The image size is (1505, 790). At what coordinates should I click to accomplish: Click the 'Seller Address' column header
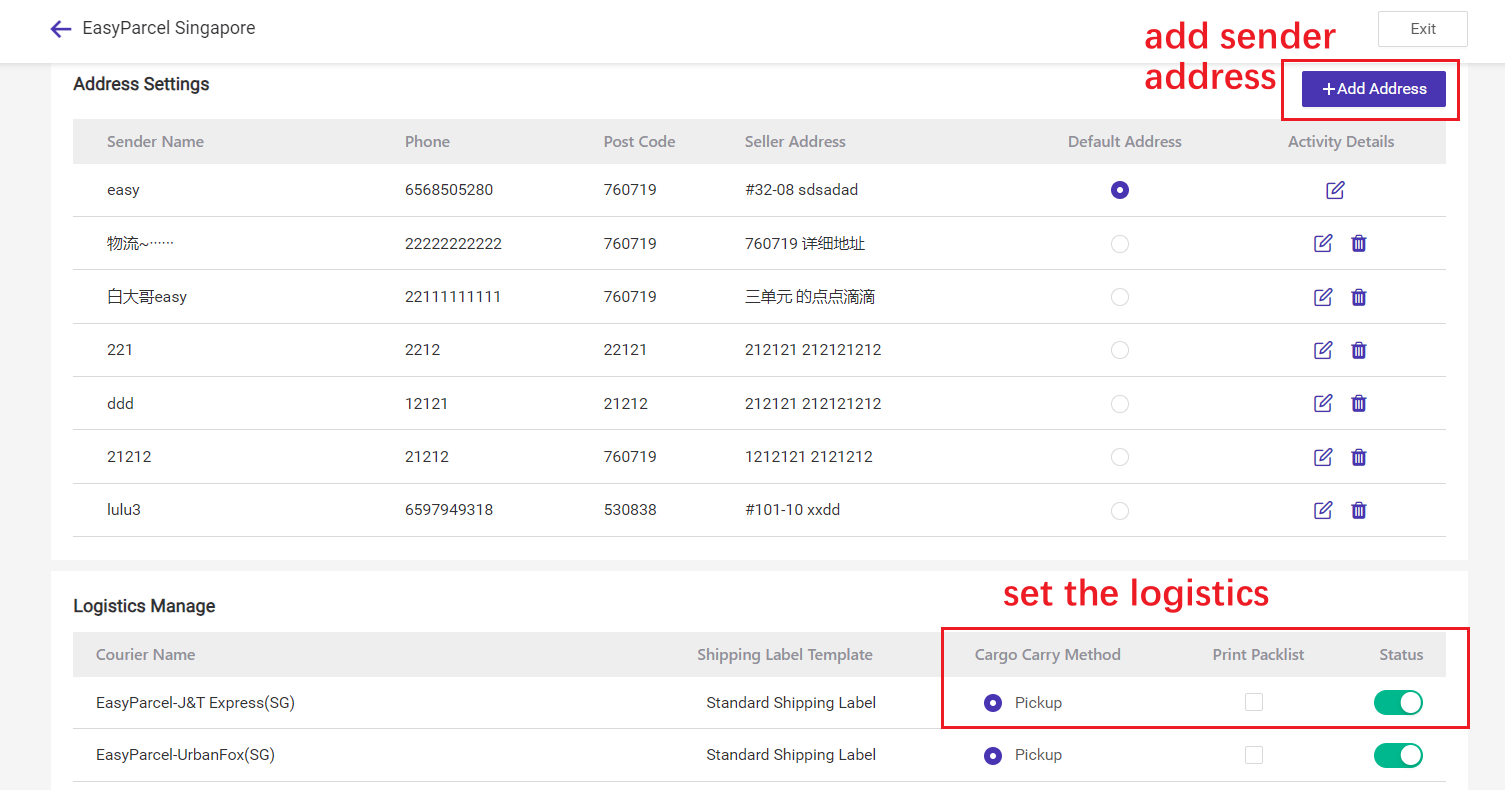(795, 142)
